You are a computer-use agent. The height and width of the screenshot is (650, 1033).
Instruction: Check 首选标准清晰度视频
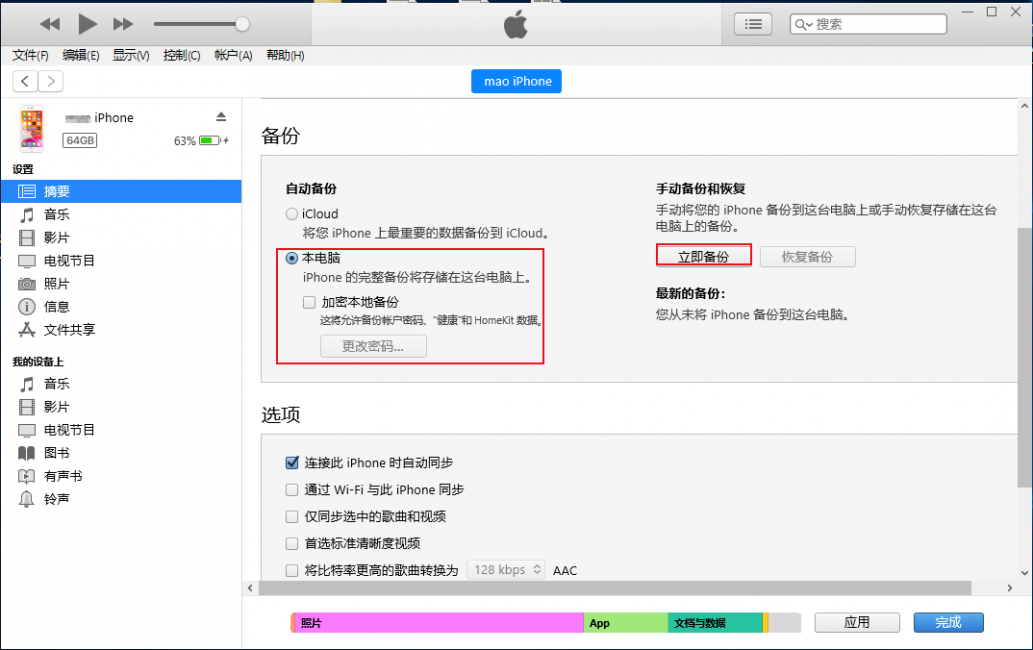click(x=292, y=544)
